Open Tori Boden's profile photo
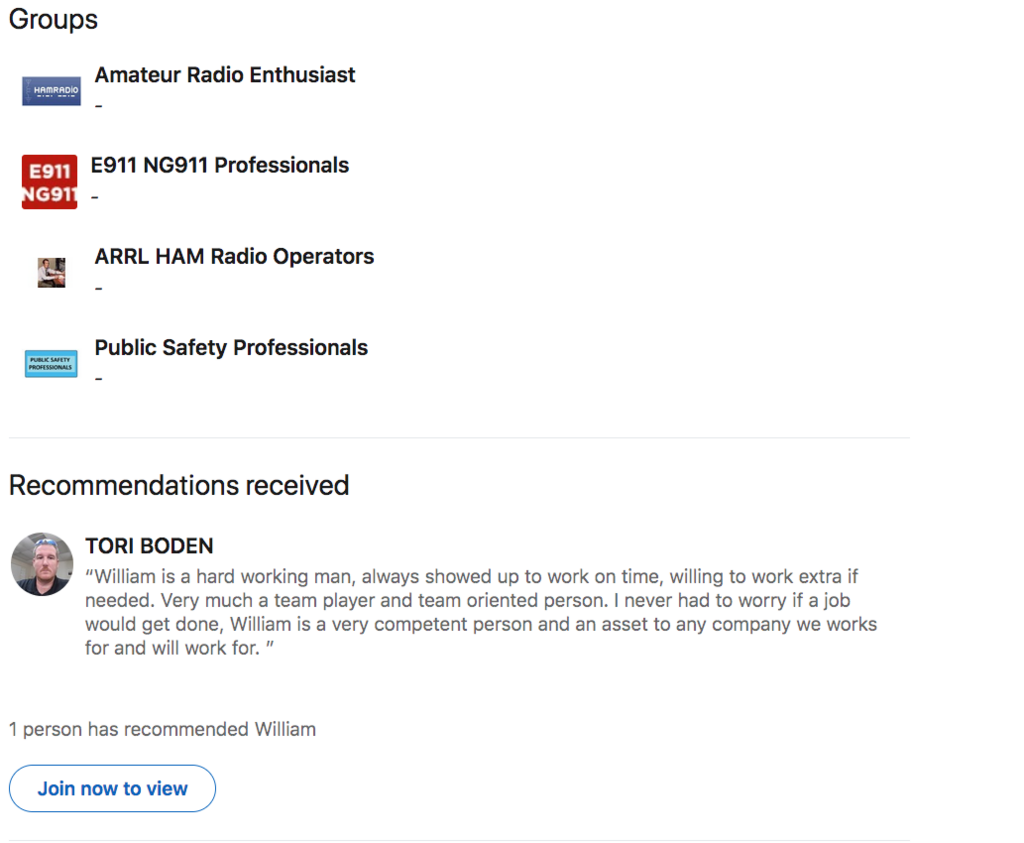The image size is (1024, 843). [42, 564]
